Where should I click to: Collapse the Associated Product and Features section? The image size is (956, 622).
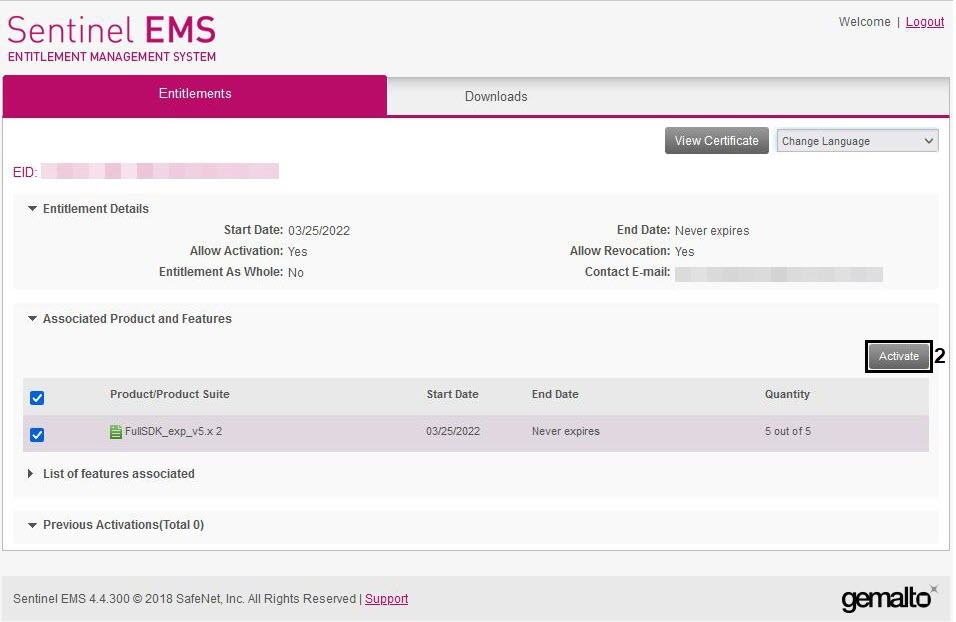tap(32, 319)
